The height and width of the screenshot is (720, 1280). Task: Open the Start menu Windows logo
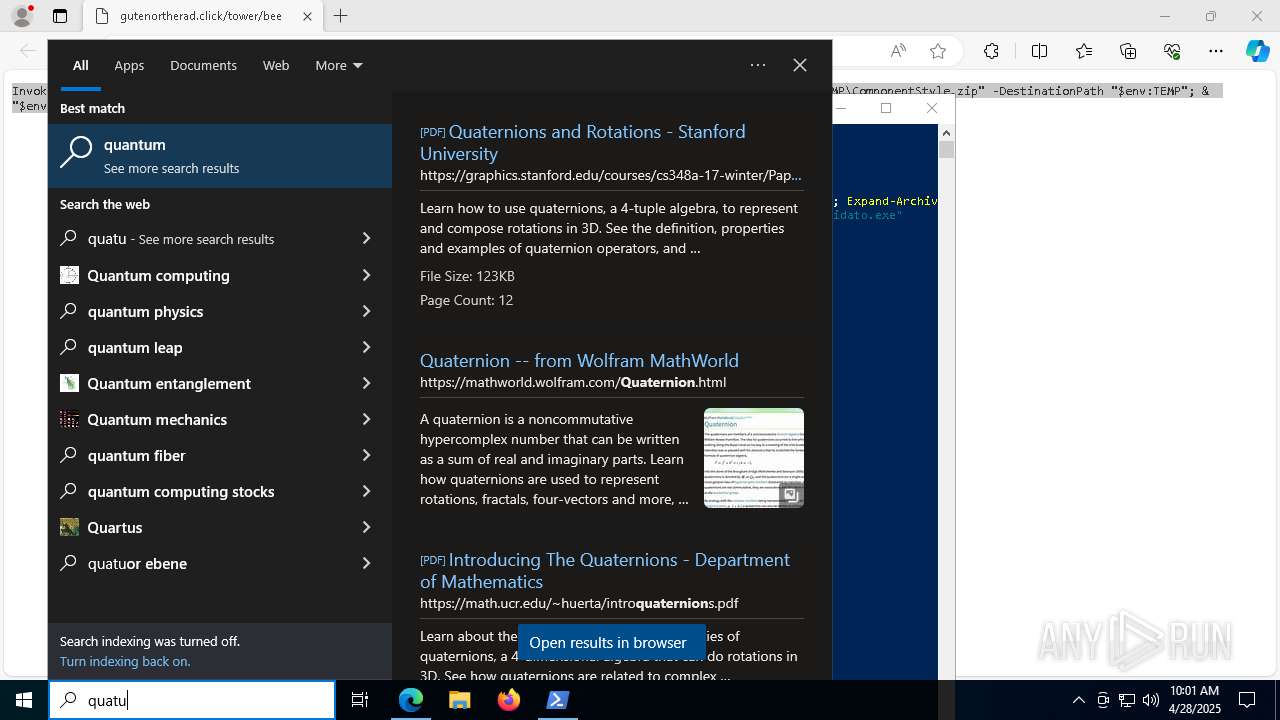coord(24,700)
